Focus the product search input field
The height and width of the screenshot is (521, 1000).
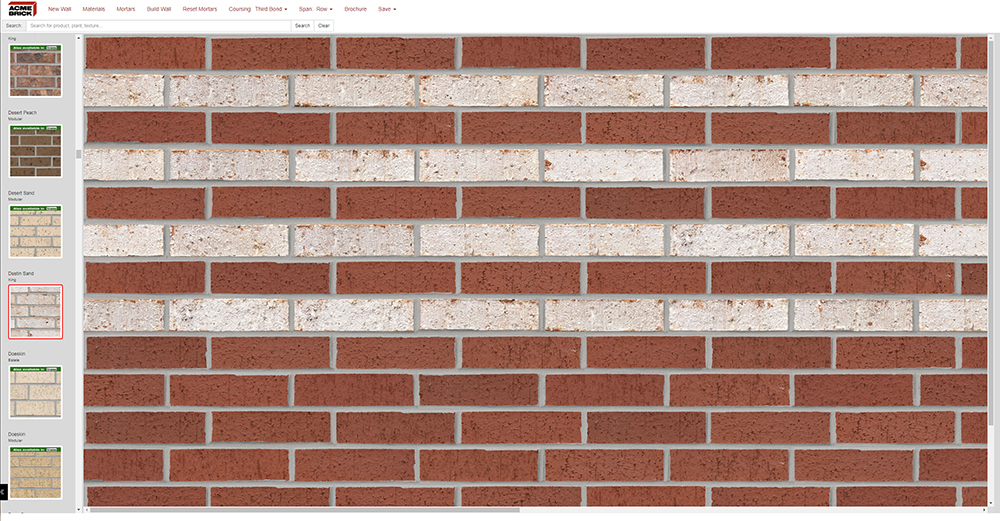158,25
